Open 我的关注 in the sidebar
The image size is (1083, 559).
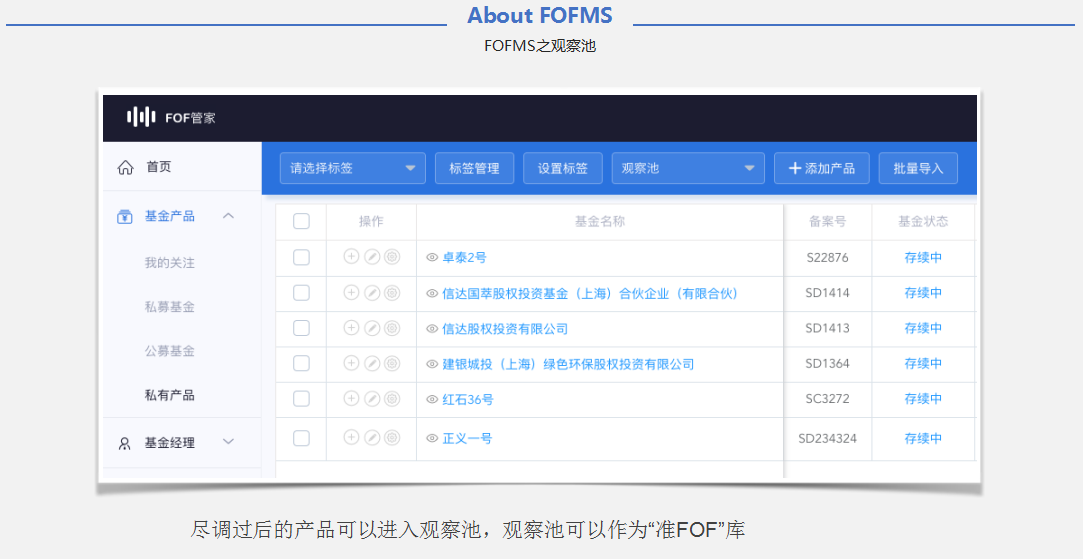[x=170, y=263]
